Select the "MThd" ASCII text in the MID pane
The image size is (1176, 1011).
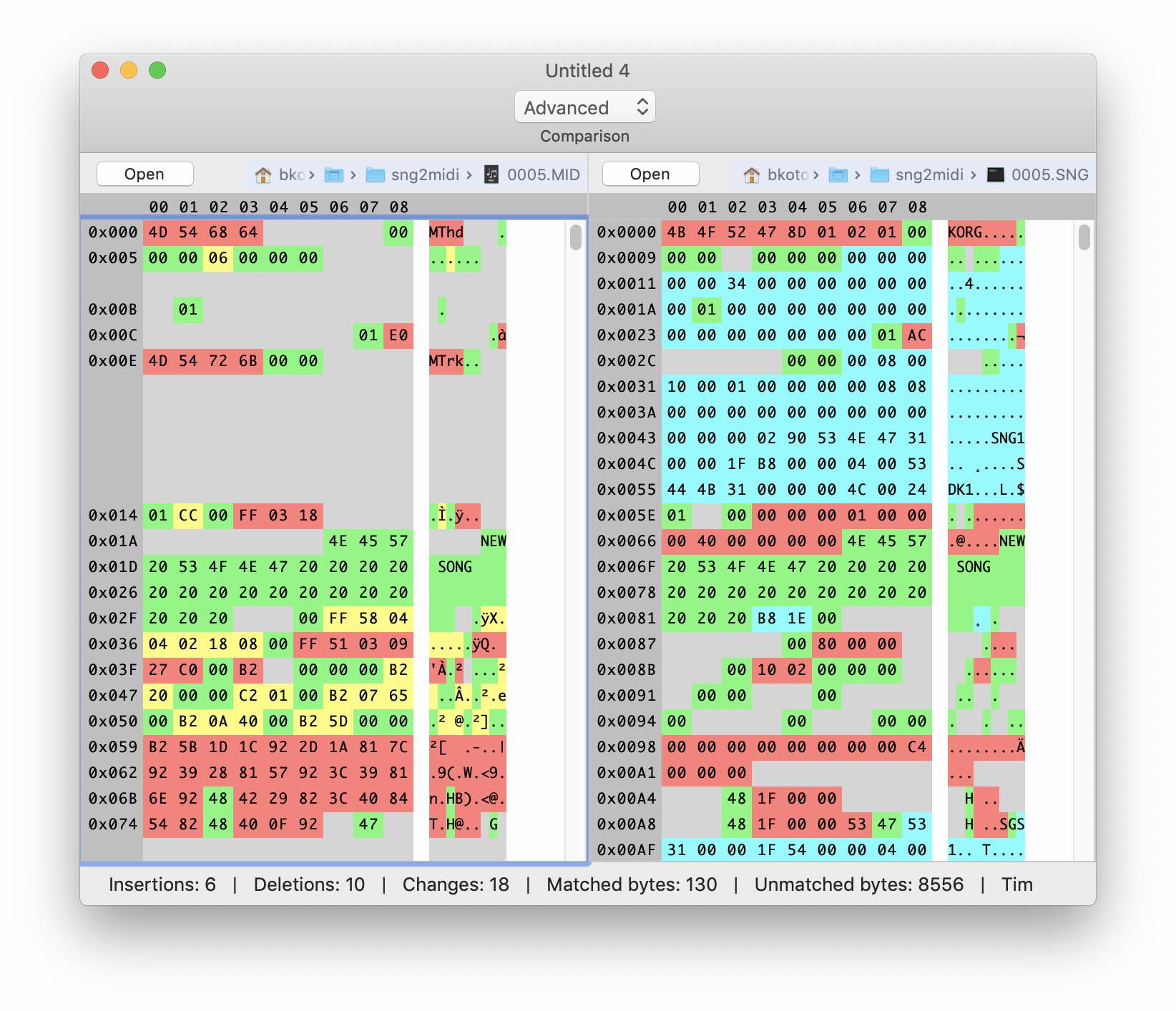pos(446,232)
